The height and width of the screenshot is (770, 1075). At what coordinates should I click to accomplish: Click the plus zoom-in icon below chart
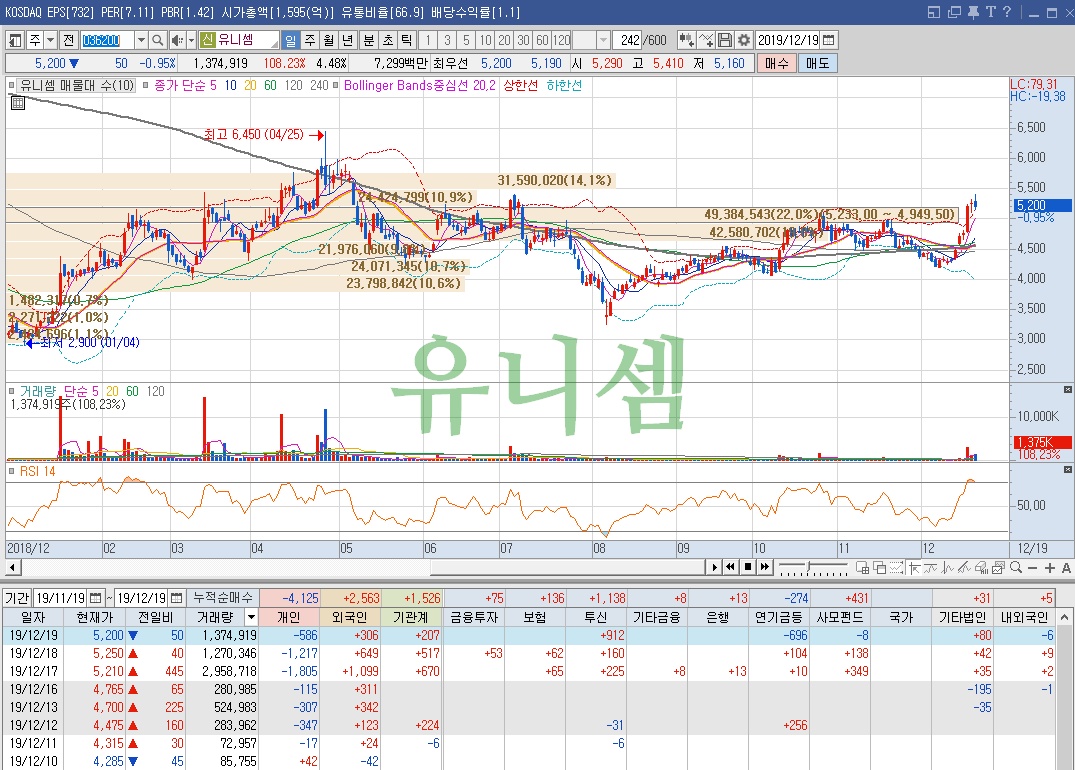pyautogui.click(x=1050, y=568)
